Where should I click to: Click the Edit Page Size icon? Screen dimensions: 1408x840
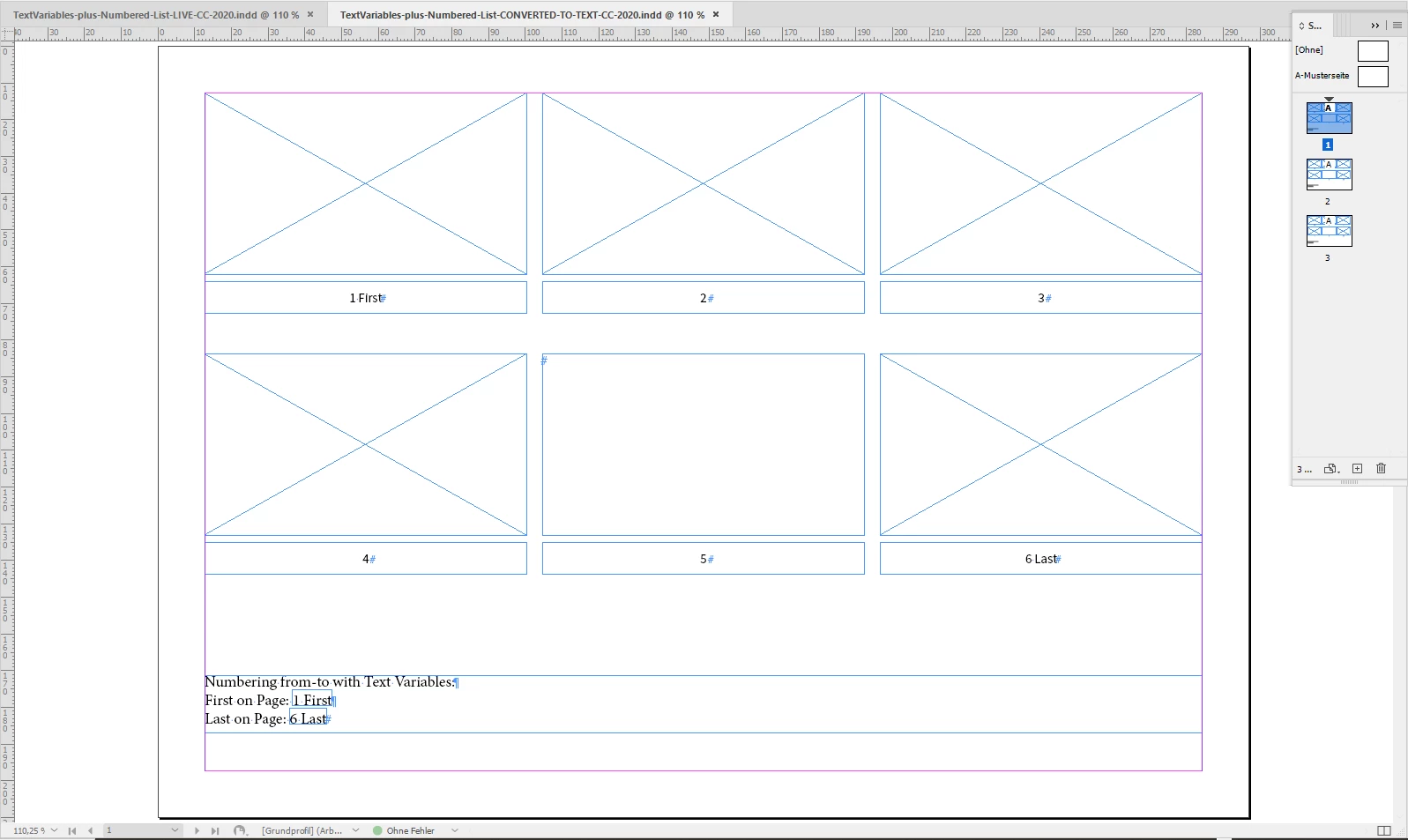[1332, 469]
